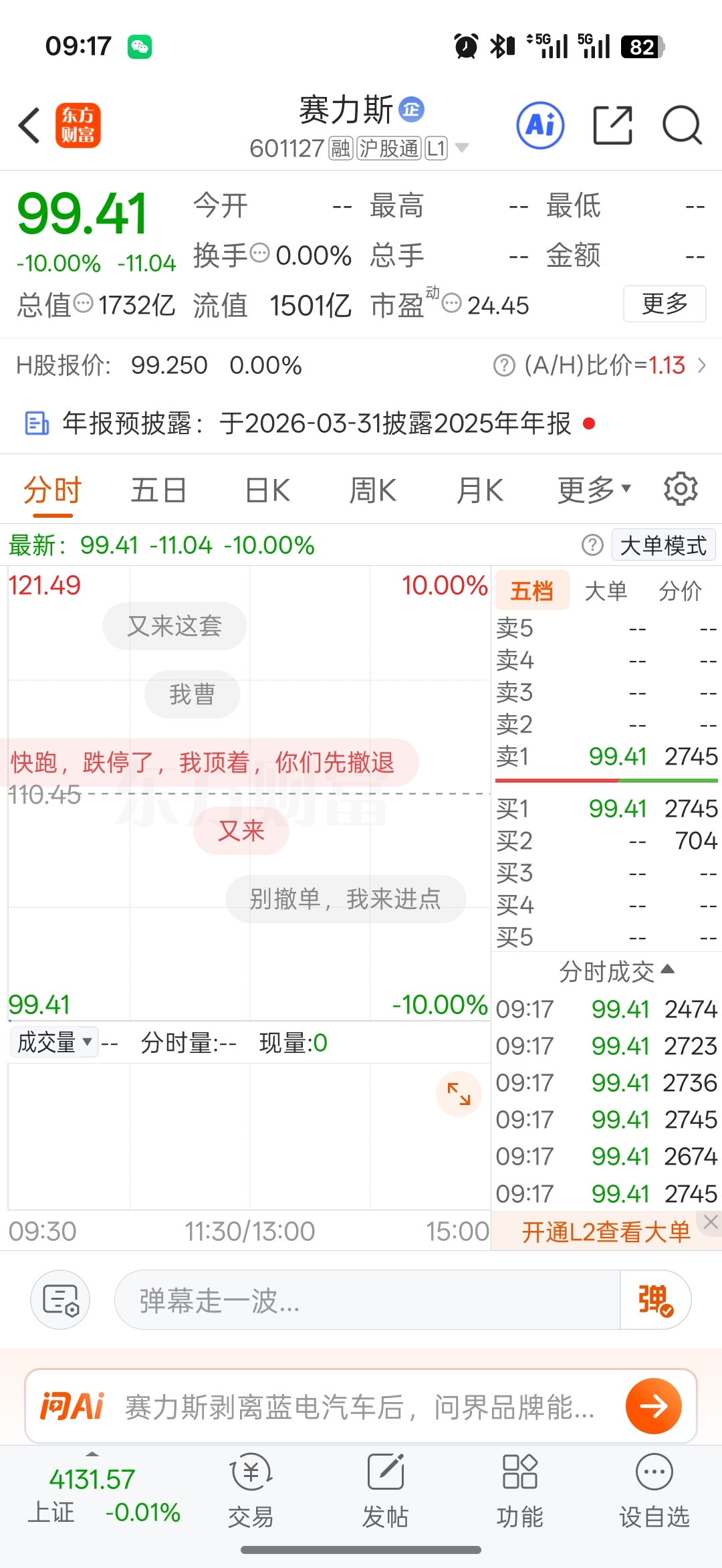Tap the 09:17 trade row with 2674
The width and height of the screenshot is (722, 1568).
tap(606, 1156)
